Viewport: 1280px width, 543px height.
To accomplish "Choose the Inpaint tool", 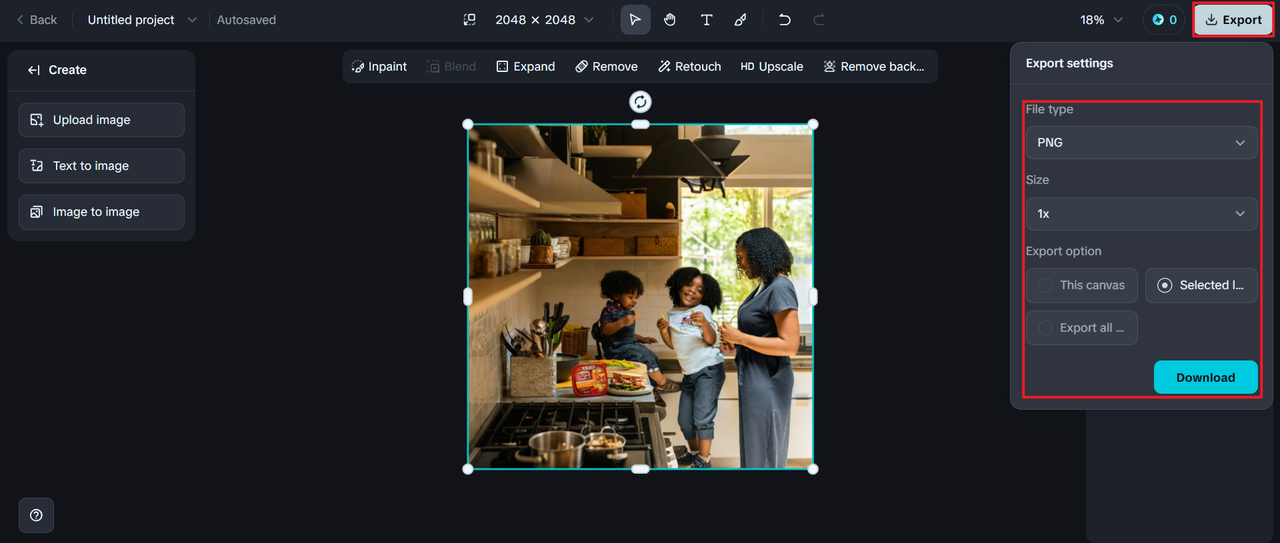I will [x=379, y=67].
